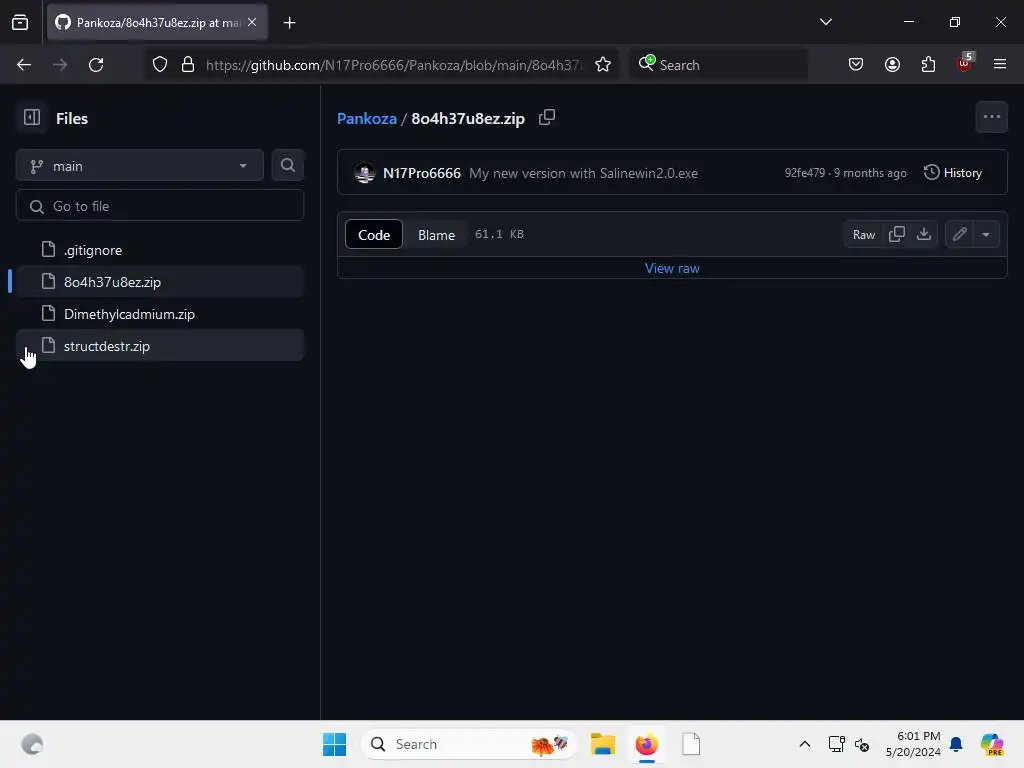Copy raw file contents icon
The width and height of the screenshot is (1024, 768).
pos(897,234)
